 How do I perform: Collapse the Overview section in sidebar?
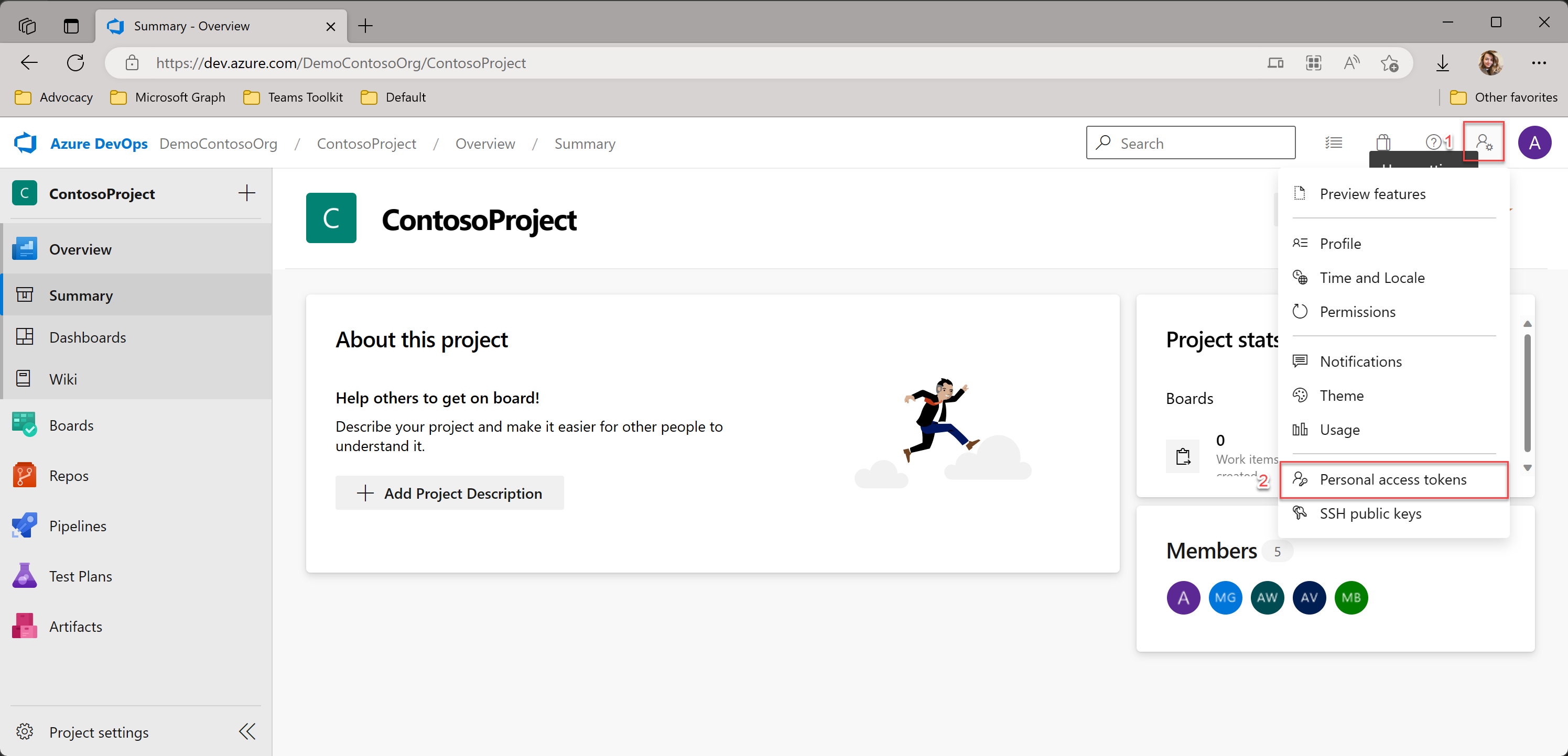point(80,249)
